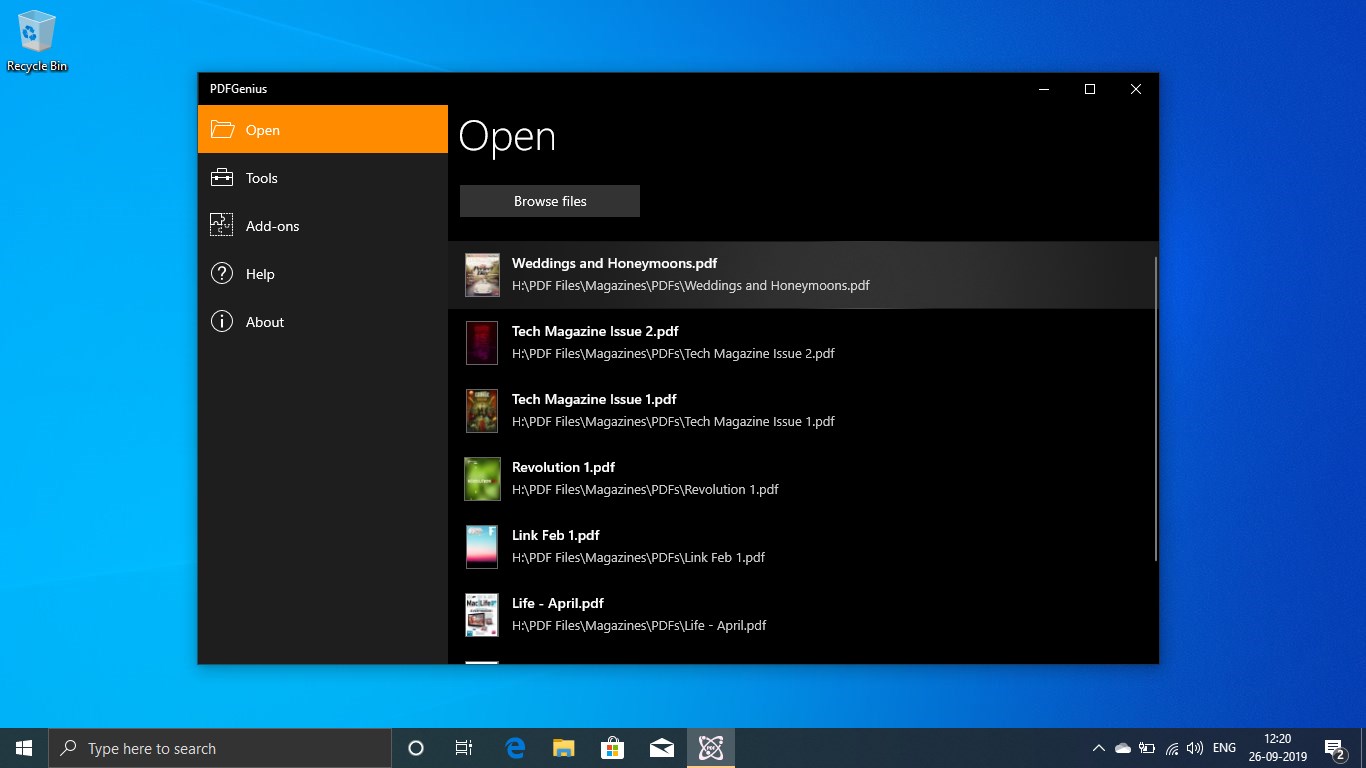This screenshot has height=768, width=1366.
Task: Select the Revolution 1.pdf thumbnail
Action: pos(482,479)
